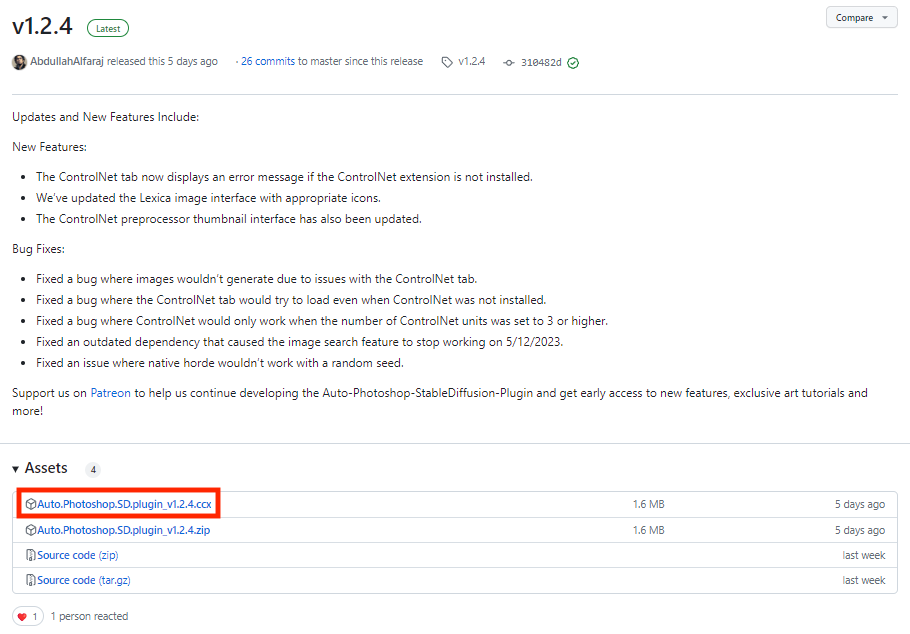Click package icon for the .ccx asset

[31, 504]
